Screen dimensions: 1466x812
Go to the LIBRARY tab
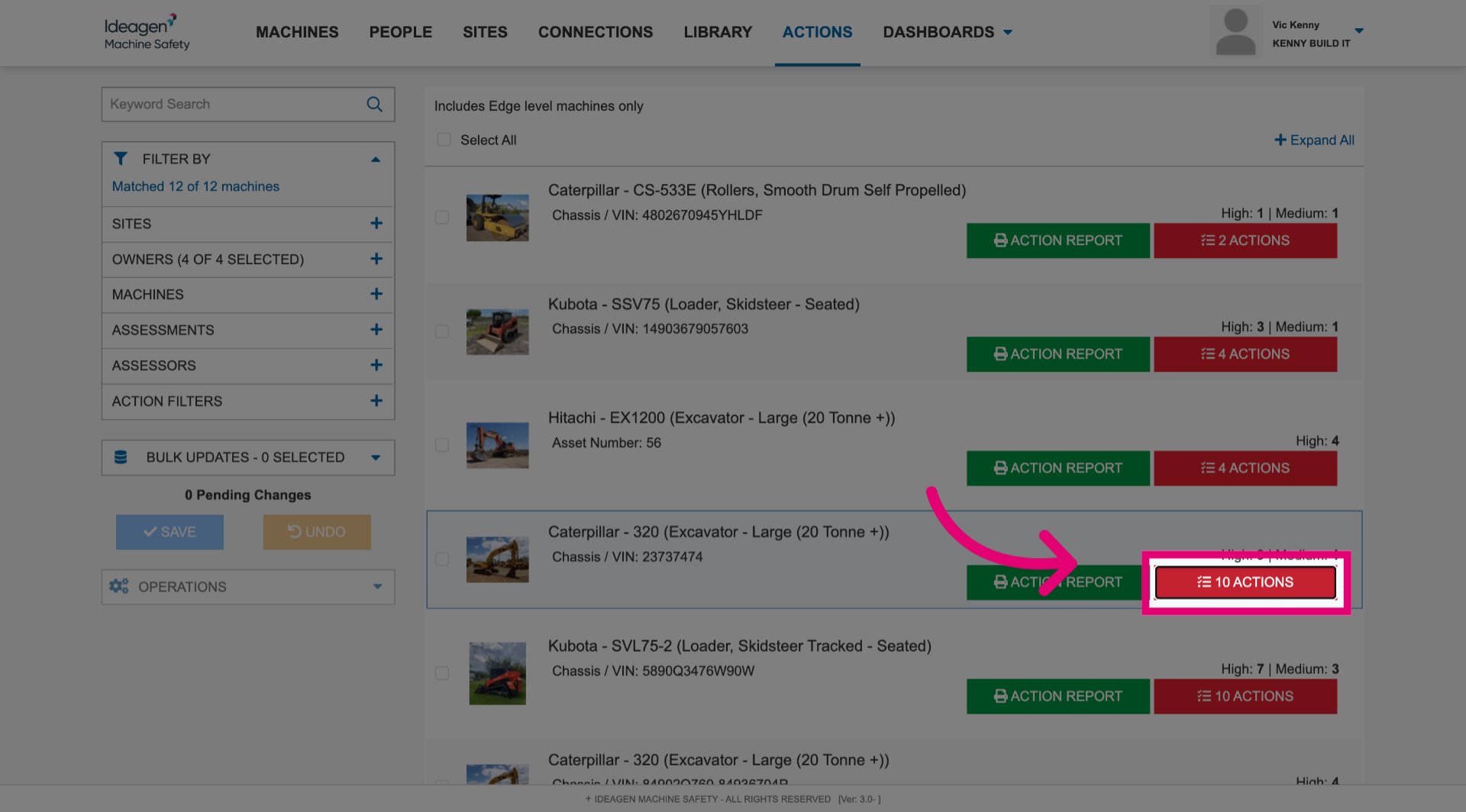point(718,32)
